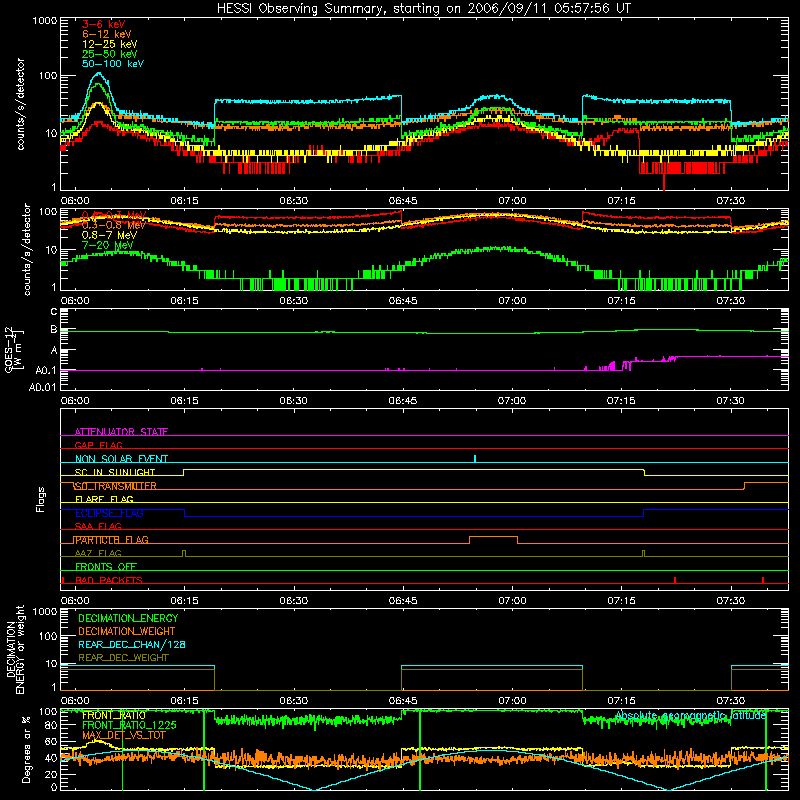Click 07:15 tick label under the GOES panel
Image resolution: width=800 pixels, height=800 pixels.
tap(621, 401)
